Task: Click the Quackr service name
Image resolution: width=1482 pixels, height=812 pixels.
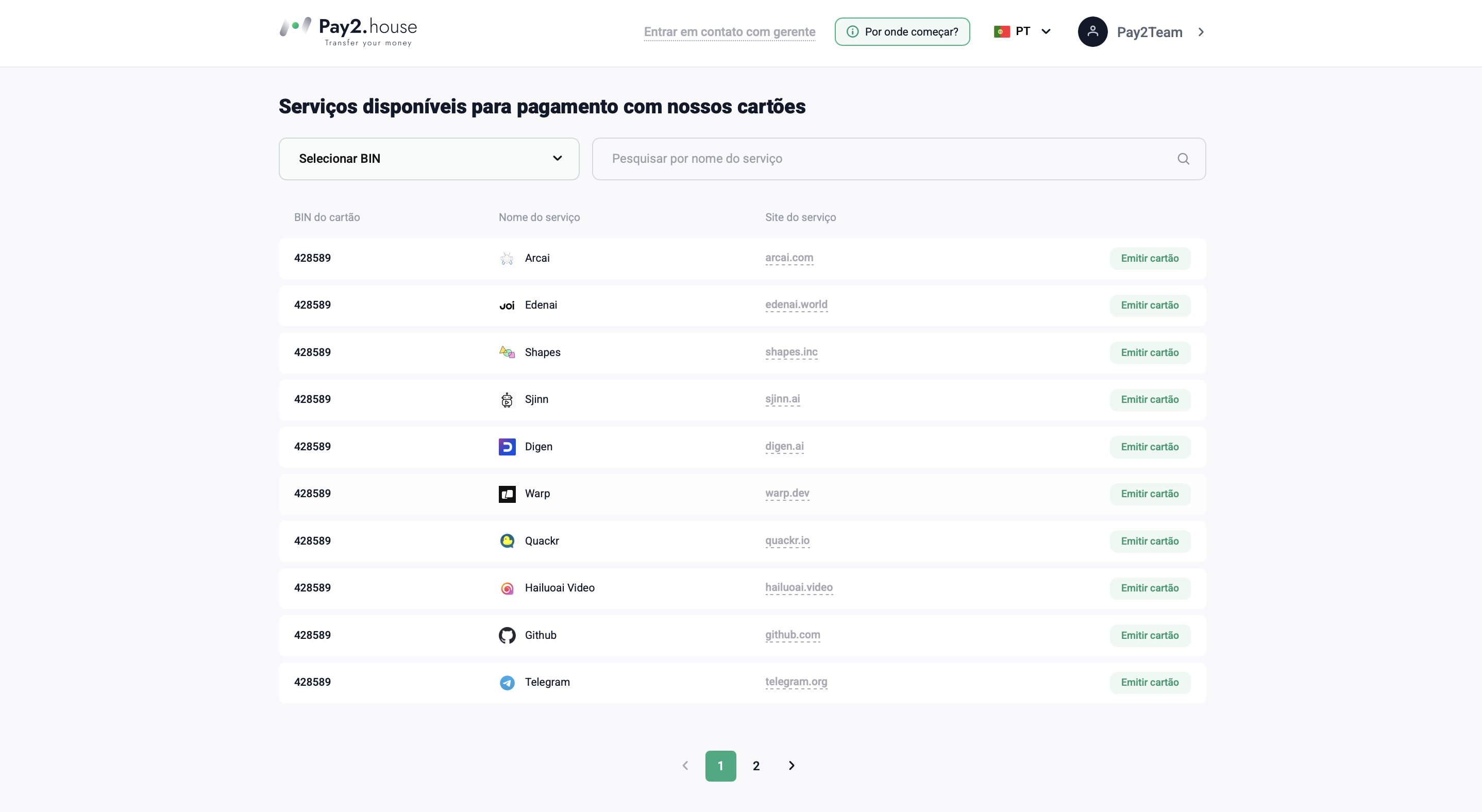Action: 542,541
